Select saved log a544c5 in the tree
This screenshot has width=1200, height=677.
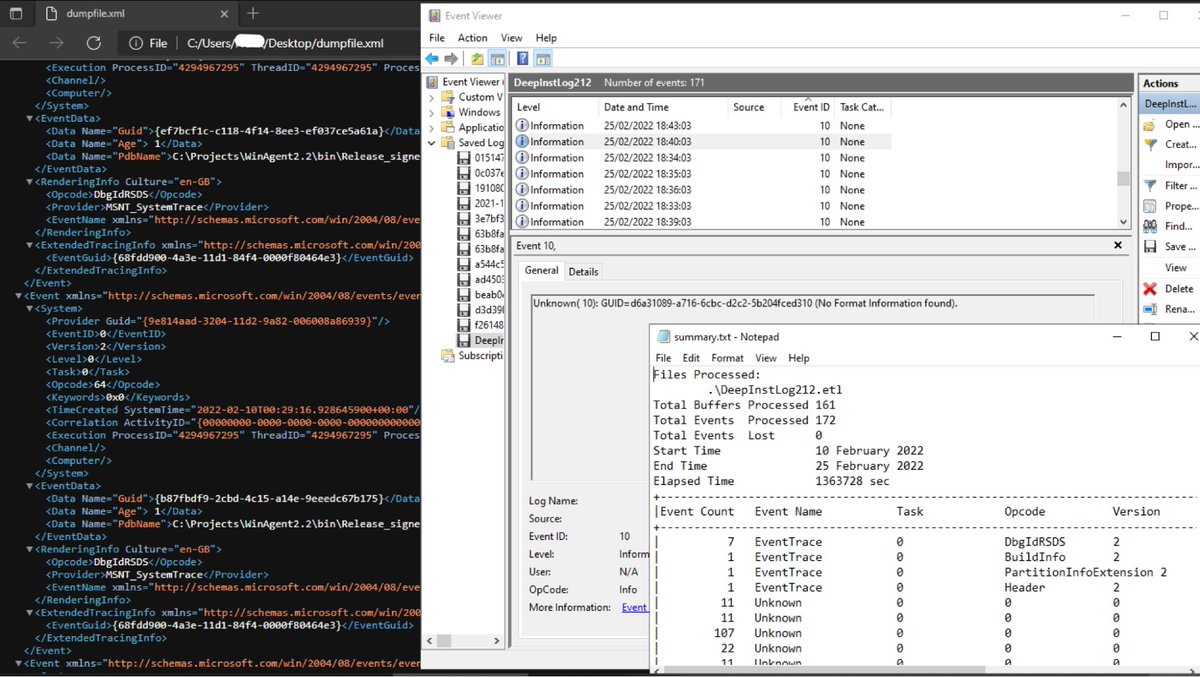[x=482, y=264]
